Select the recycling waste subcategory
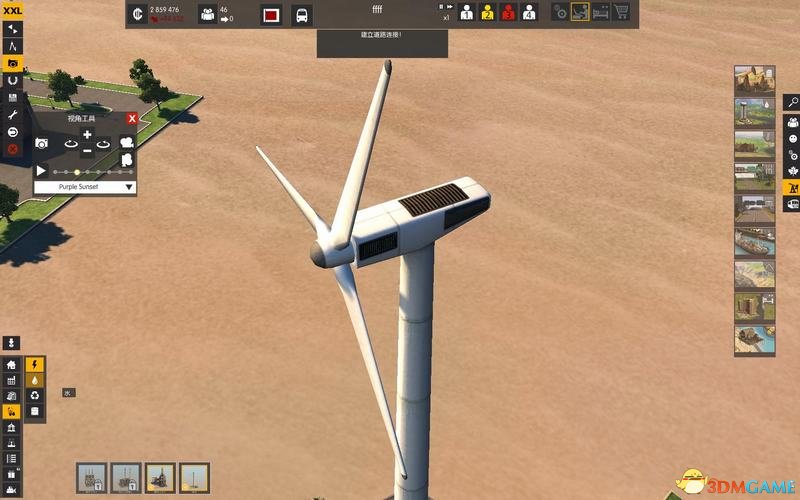The image size is (800, 500). (x=35, y=395)
